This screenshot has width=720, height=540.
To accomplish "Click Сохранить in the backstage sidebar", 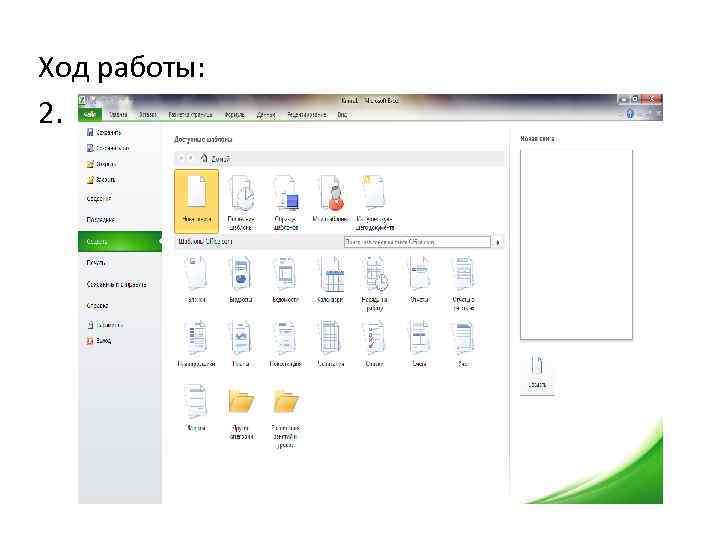I will pos(104,132).
